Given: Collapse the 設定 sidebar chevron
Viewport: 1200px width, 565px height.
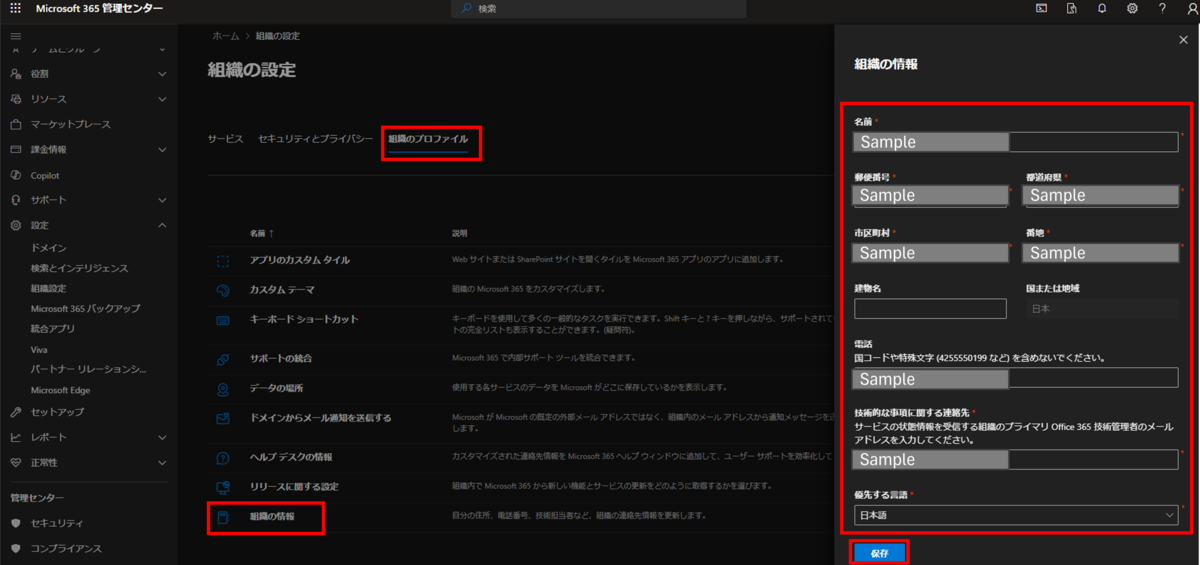Looking at the screenshot, I should pyautogui.click(x=162, y=225).
